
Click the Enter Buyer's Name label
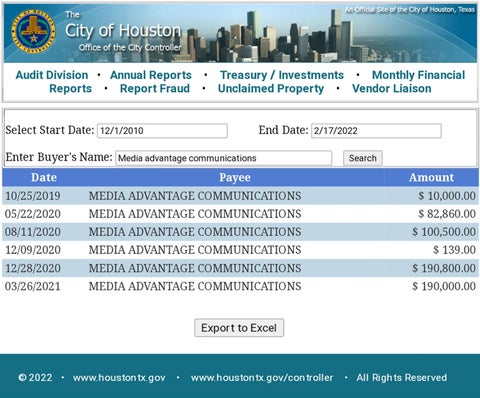[x=59, y=157]
